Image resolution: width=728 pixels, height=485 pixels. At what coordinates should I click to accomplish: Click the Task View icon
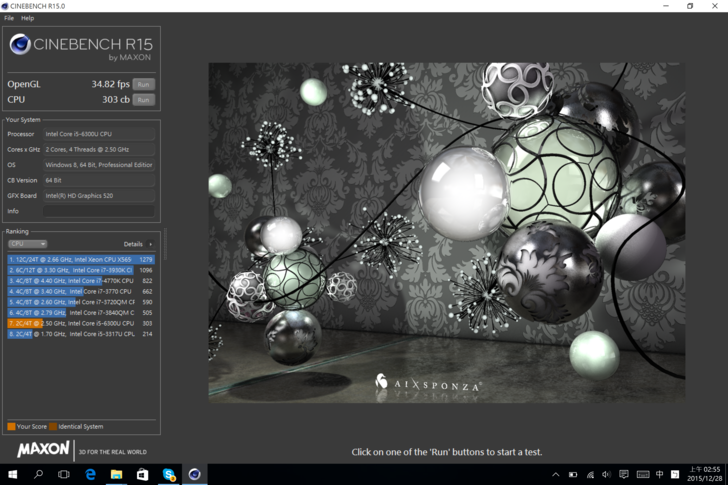[x=64, y=474]
